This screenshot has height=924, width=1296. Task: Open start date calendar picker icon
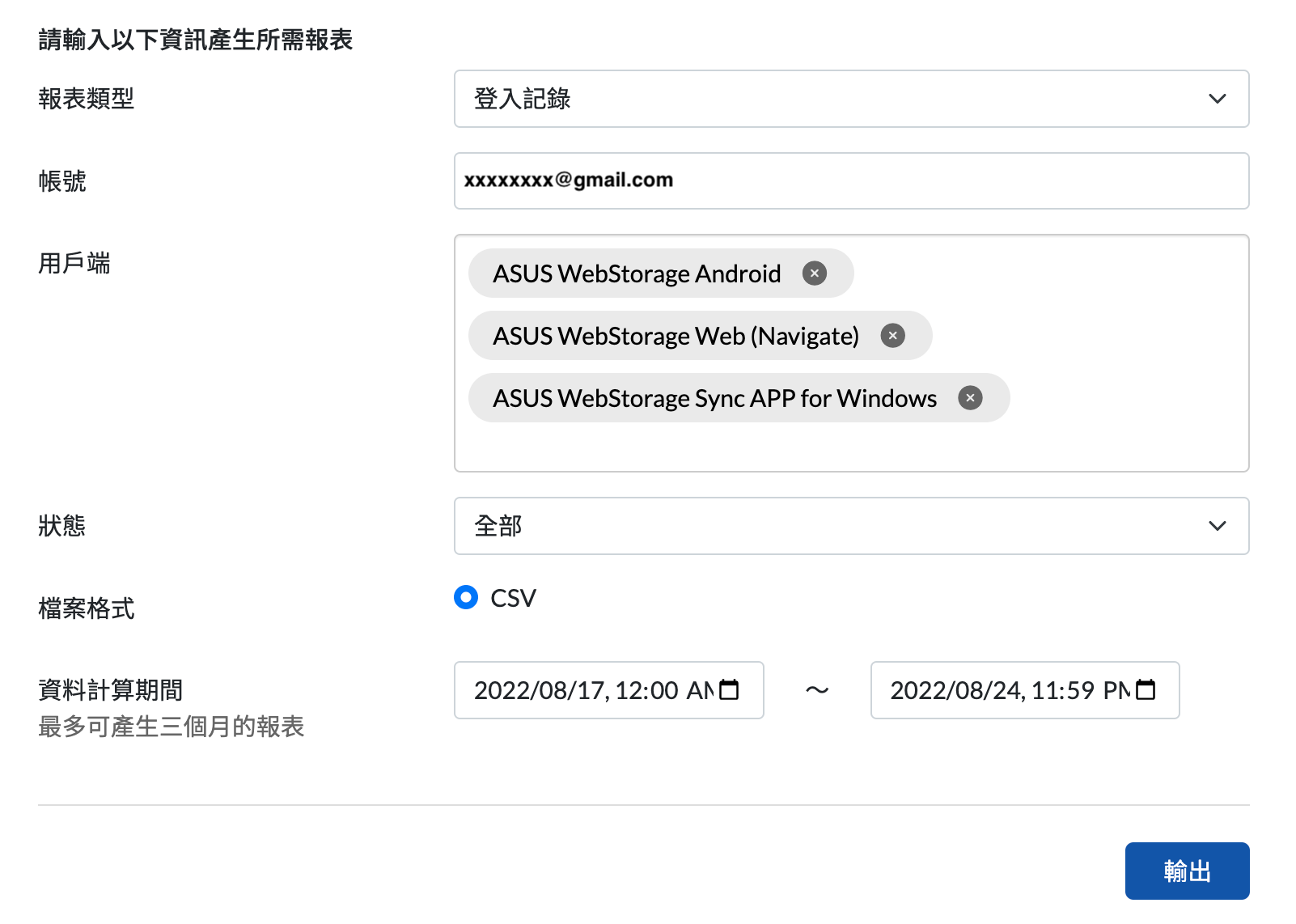[x=729, y=690]
